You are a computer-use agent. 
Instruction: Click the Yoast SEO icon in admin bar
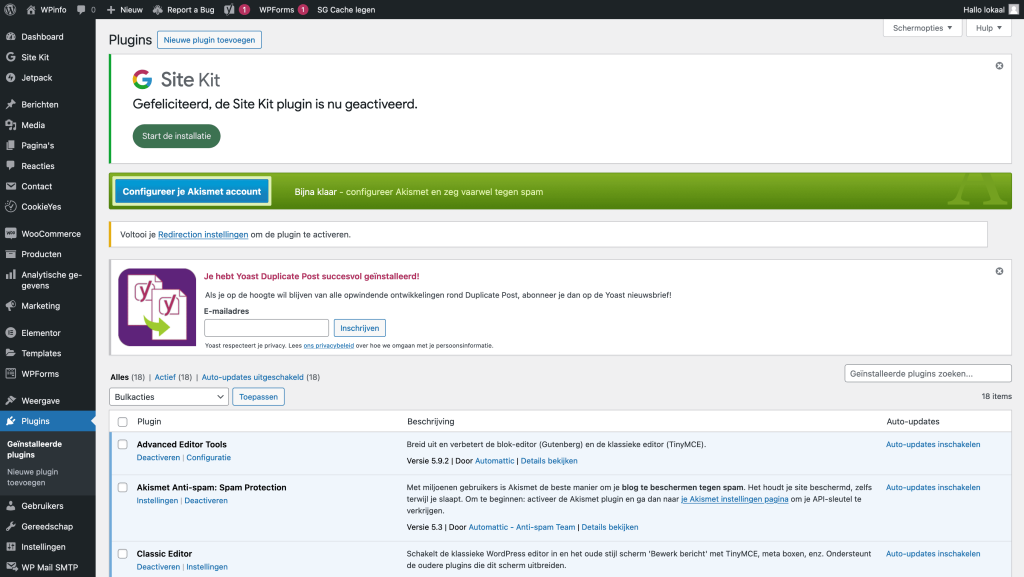point(230,9)
